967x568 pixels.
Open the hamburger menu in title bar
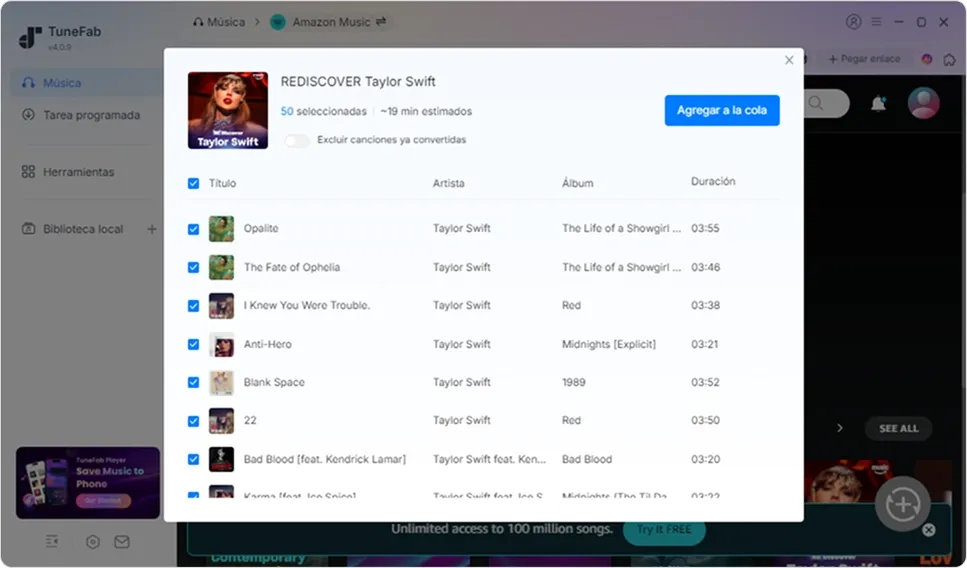[x=876, y=22]
